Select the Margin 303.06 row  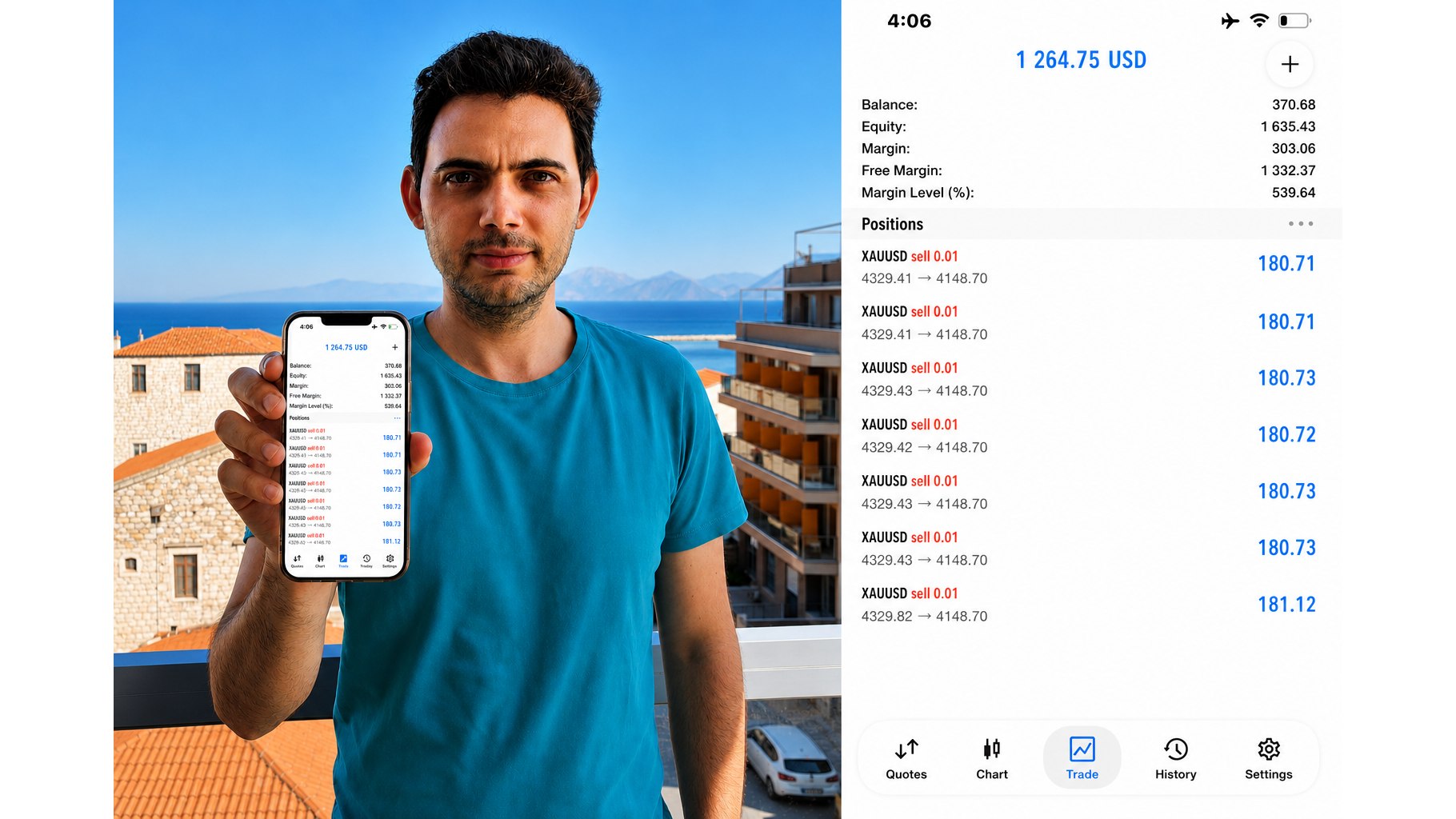1088,149
